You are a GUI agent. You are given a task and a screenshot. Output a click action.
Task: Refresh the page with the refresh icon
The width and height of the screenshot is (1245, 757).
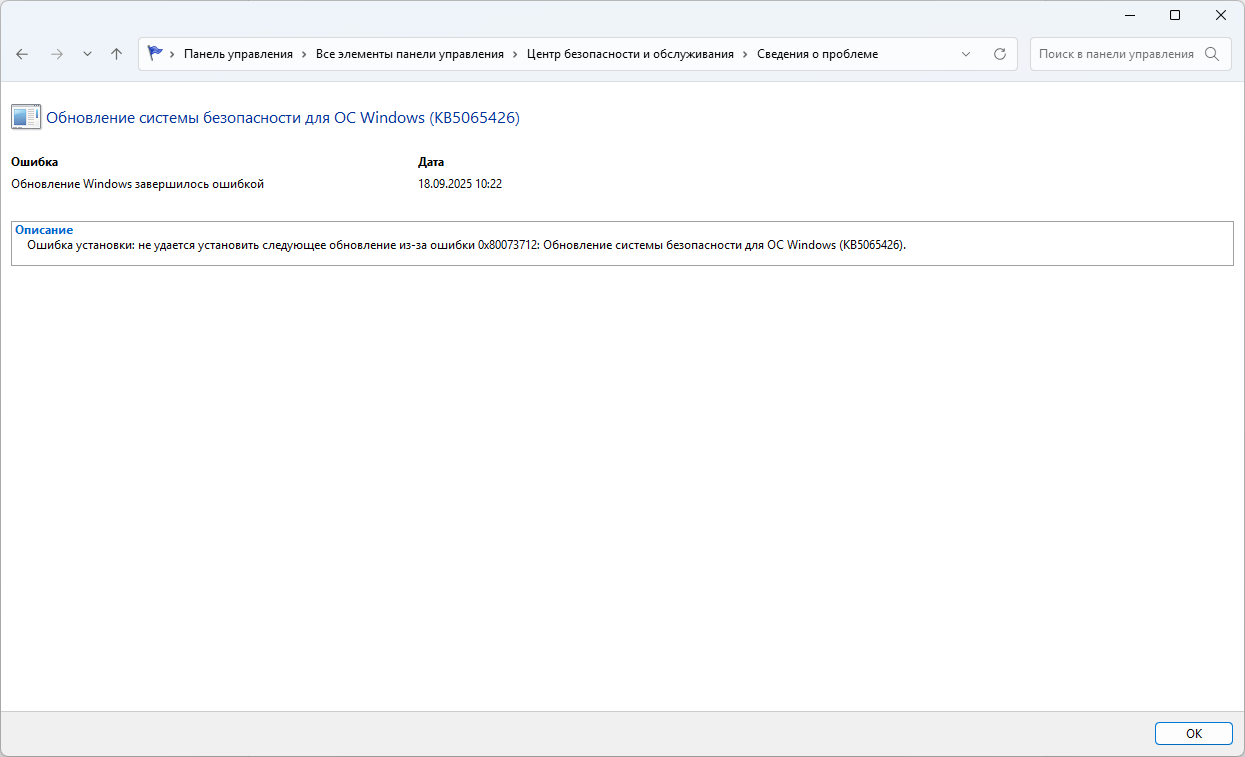click(x=999, y=54)
